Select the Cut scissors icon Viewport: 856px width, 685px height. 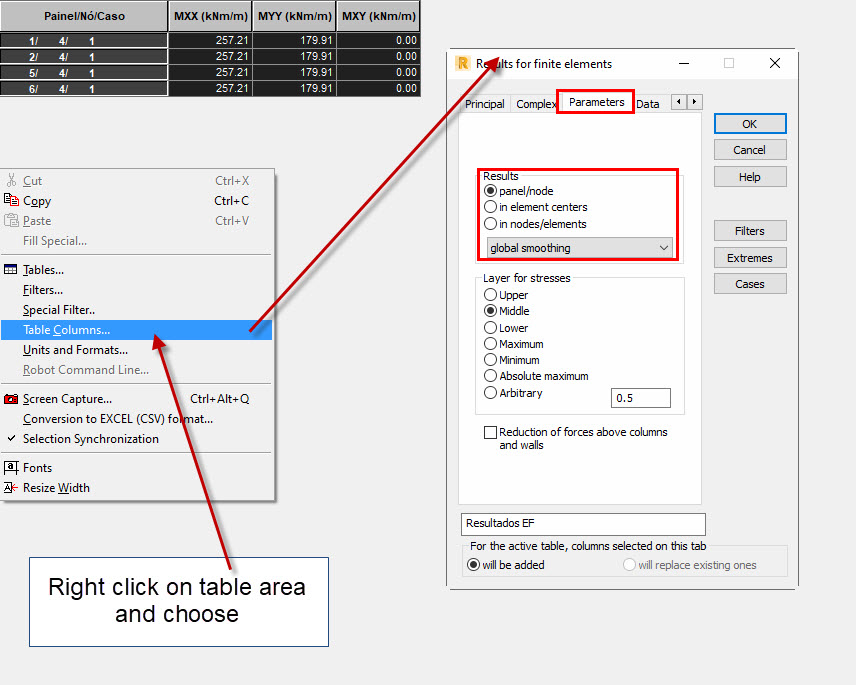(x=11, y=181)
